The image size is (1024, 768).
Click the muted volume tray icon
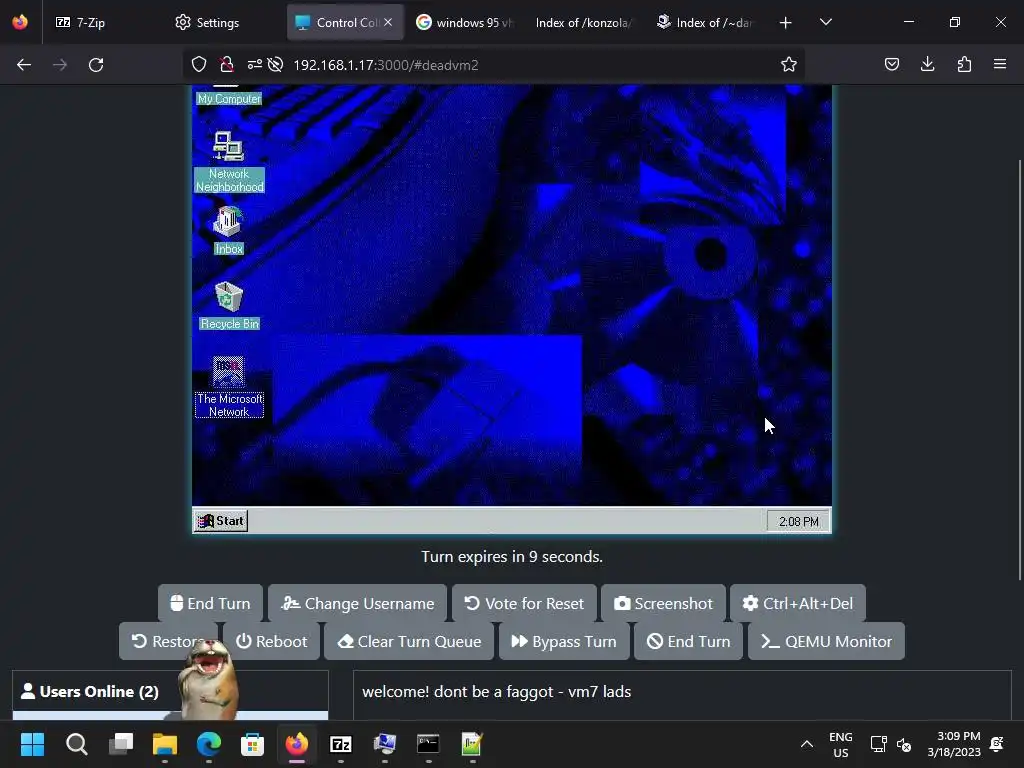click(904, 744)
